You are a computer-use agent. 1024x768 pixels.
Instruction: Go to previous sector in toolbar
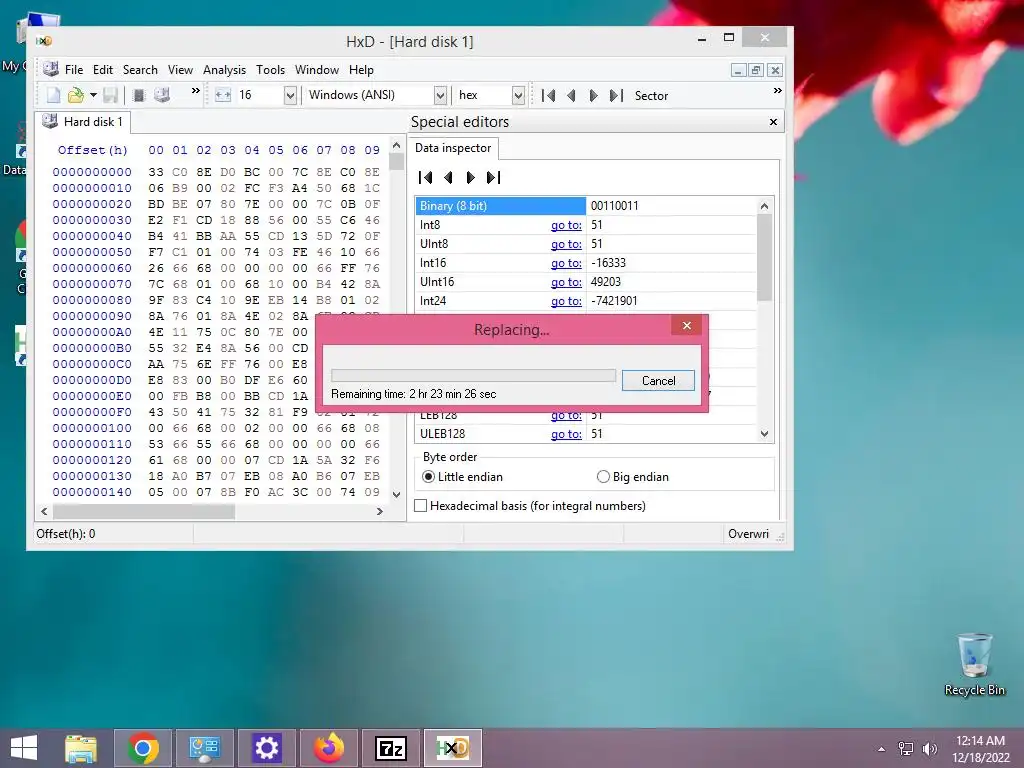[571, 95]
